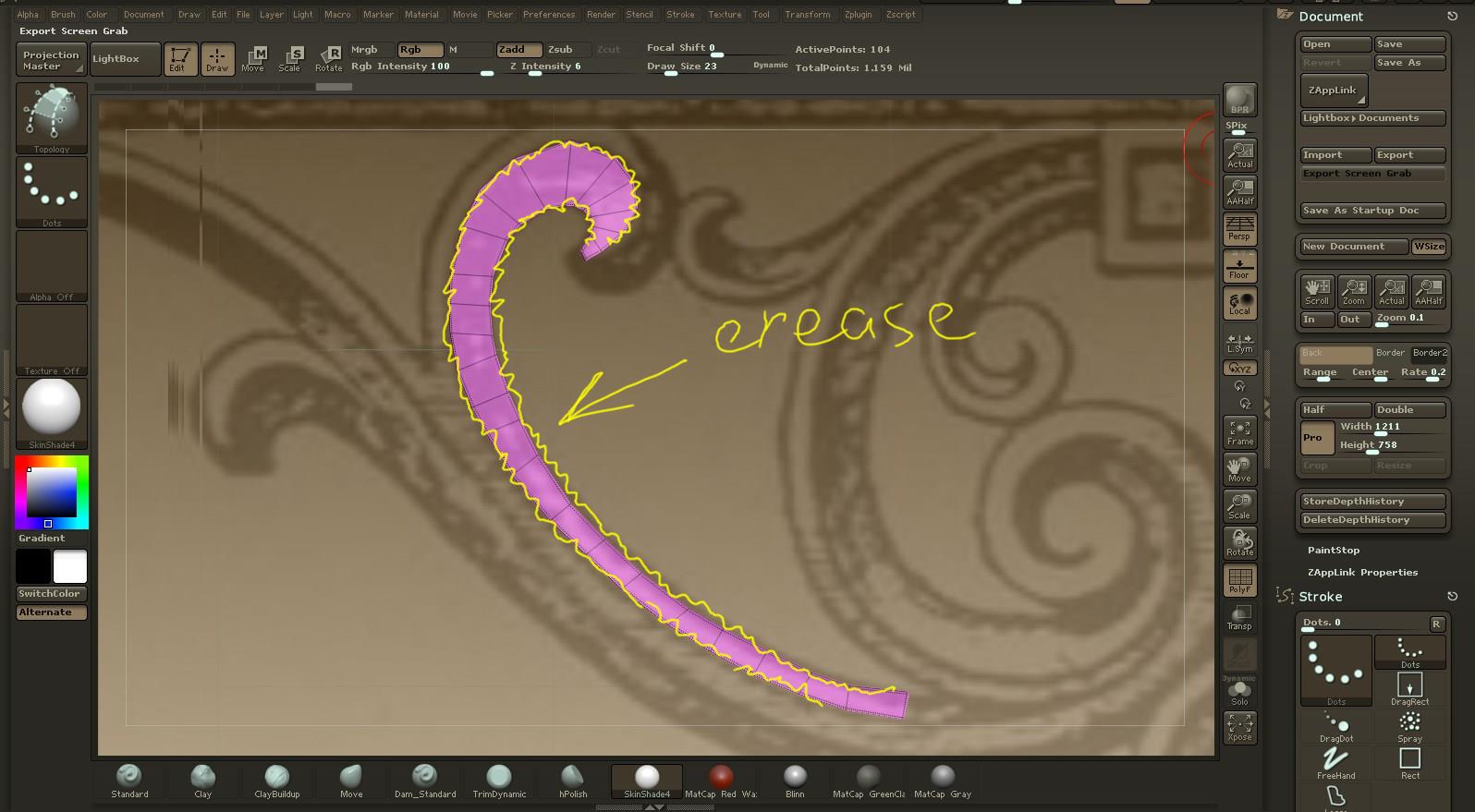The height and width of the screenshot is (812, 1475).
Task: Open the Stroke menu
Action: 680,15
